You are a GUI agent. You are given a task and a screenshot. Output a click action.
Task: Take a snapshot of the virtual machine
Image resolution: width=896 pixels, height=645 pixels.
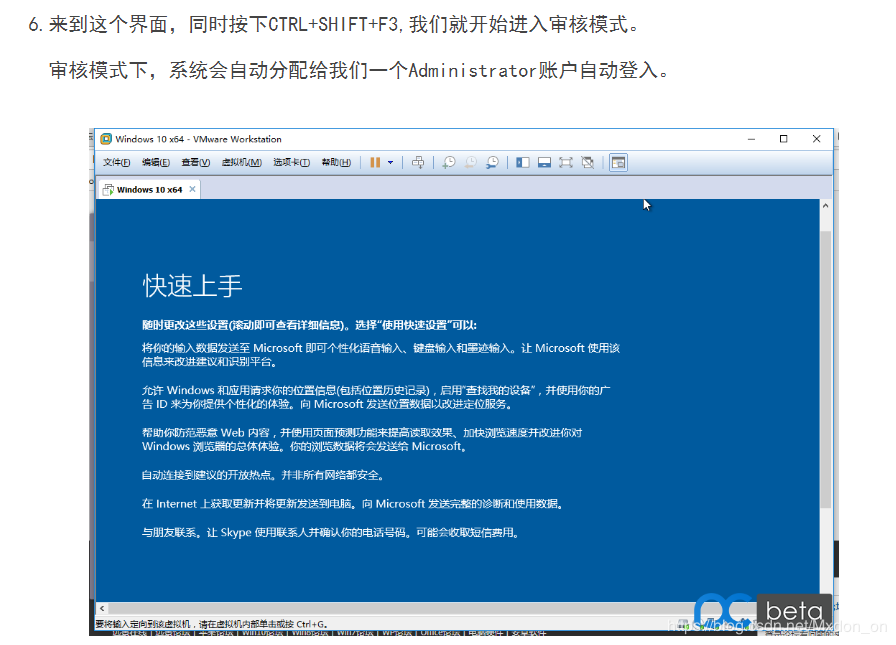tap(449, 162)
